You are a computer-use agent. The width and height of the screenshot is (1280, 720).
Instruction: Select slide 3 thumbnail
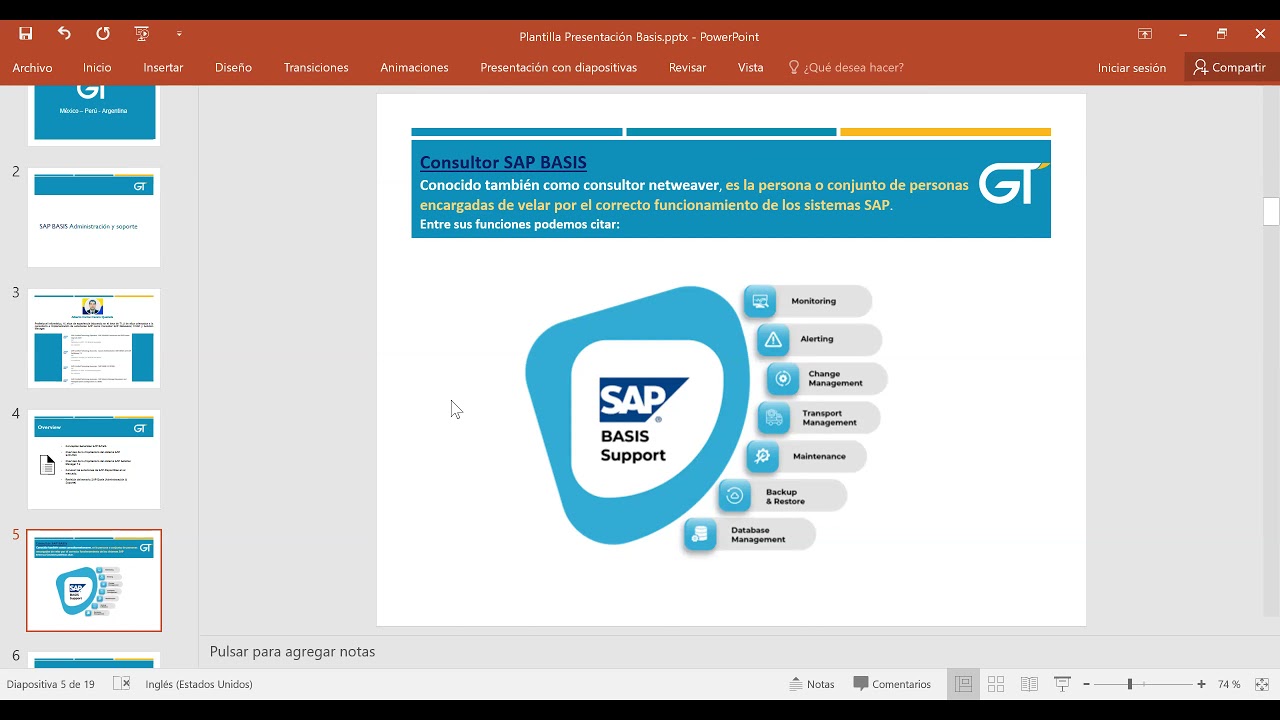[x=94, y=338]
